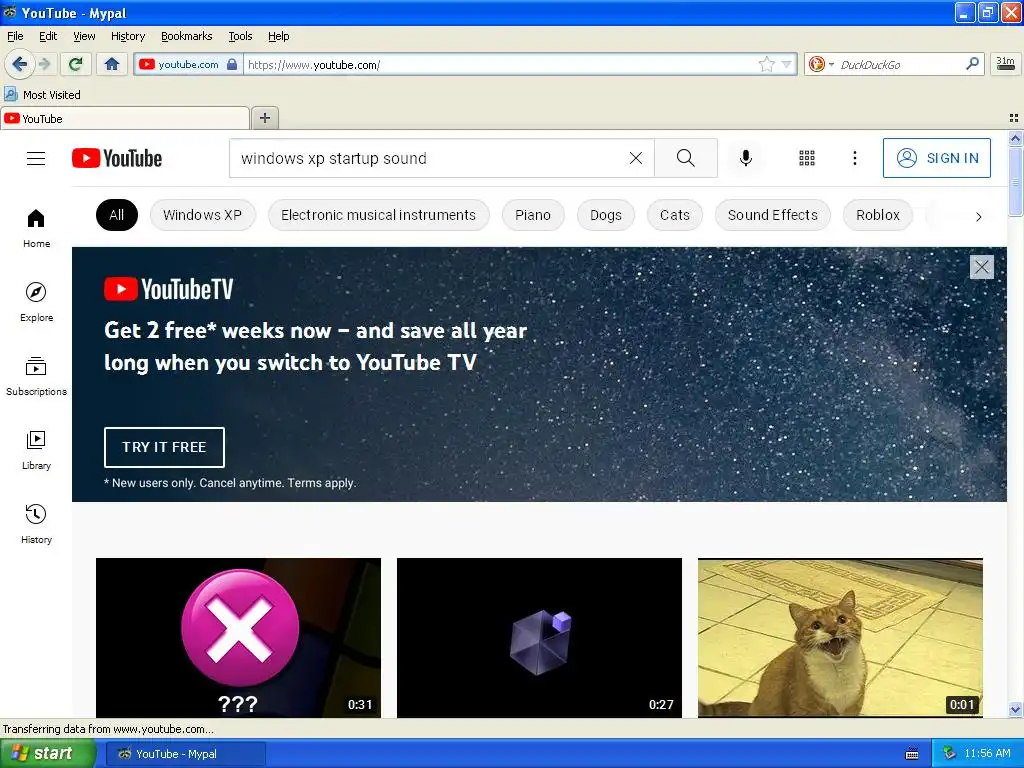Open Explore in the sidebar

click(36, 302)
